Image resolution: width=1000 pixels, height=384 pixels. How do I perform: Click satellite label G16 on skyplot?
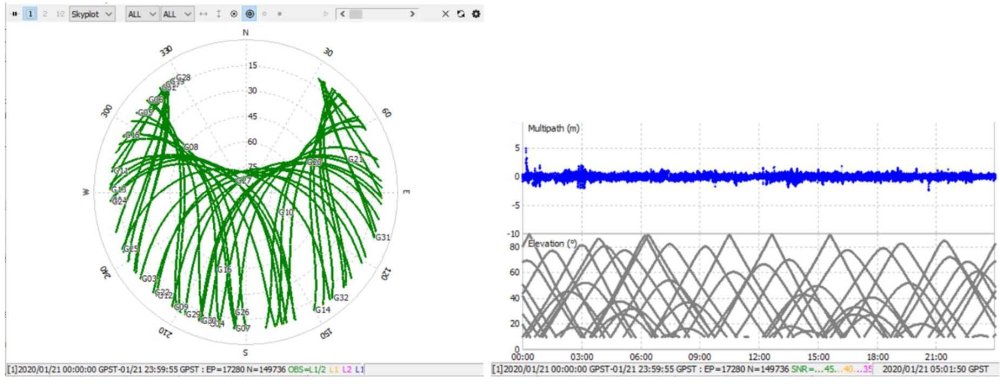click(224, 270)
